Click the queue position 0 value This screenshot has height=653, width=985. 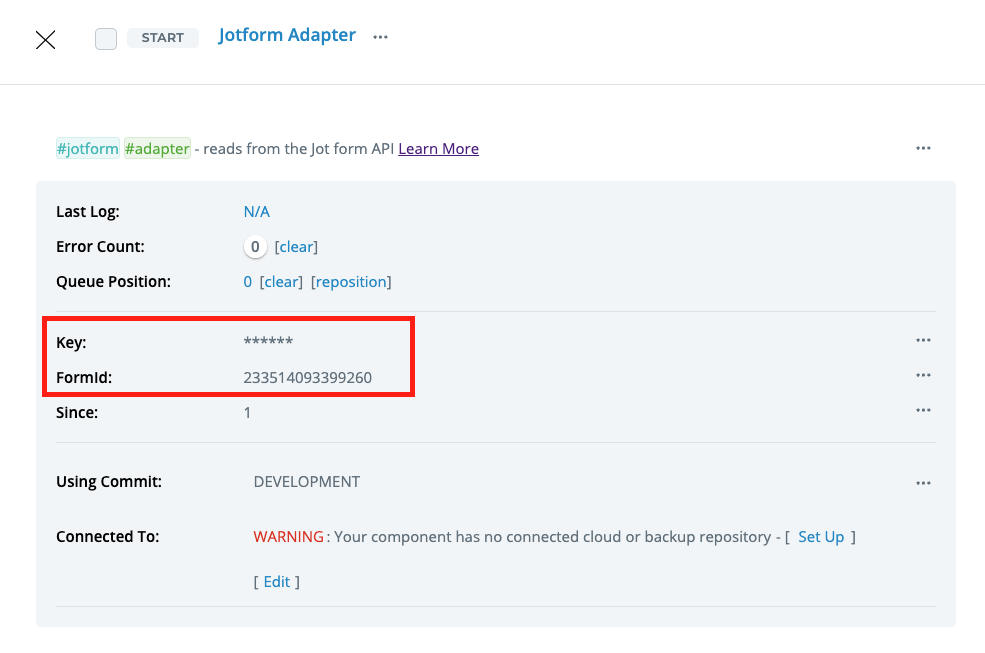[248, 282]
